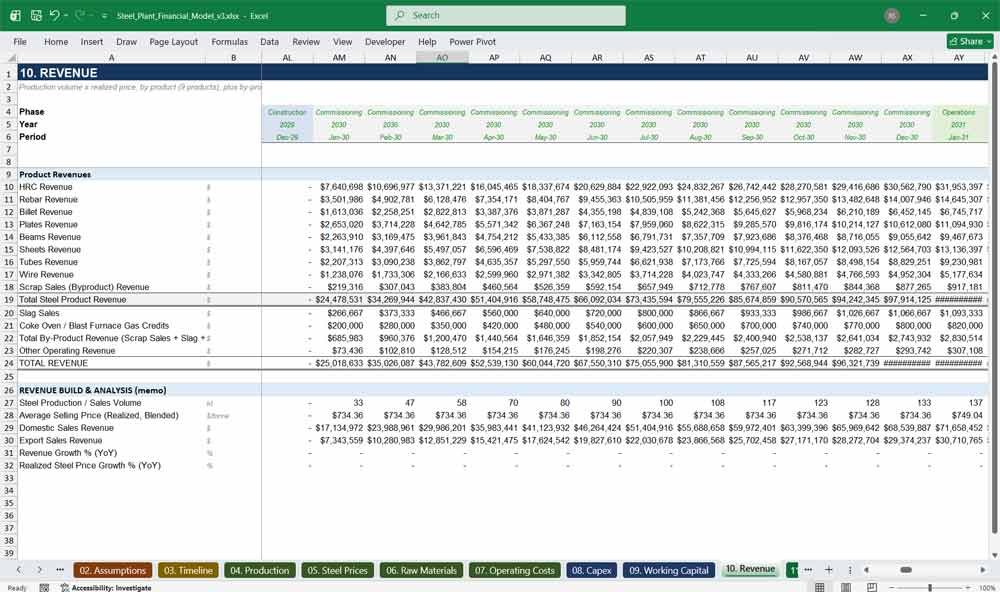Viewport: 1000px width, 592px height.
Task: Click Accessibility: Investigate in status bar
Action: click(106, 588)
